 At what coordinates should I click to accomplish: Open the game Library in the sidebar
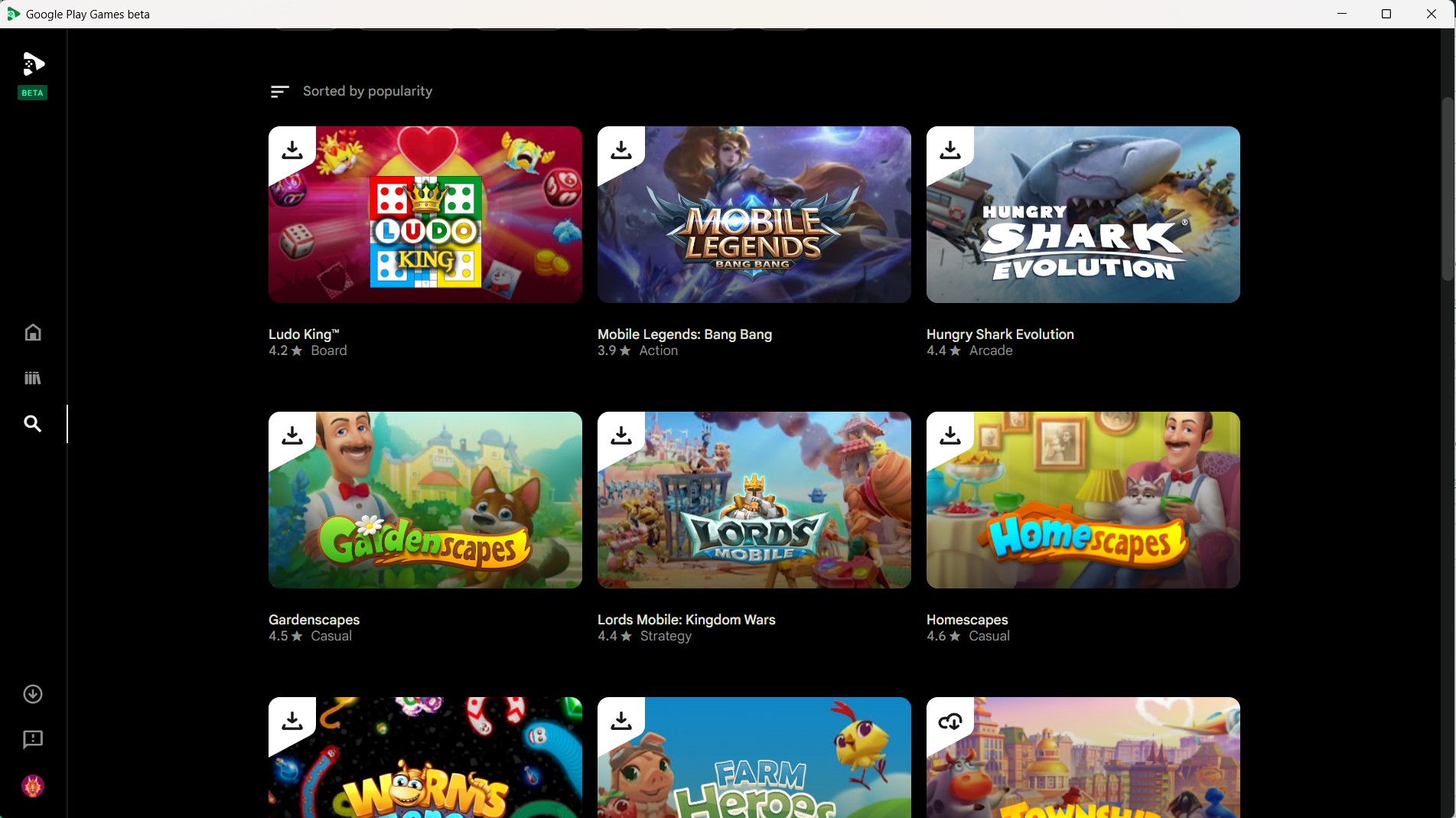coord(32,377)
